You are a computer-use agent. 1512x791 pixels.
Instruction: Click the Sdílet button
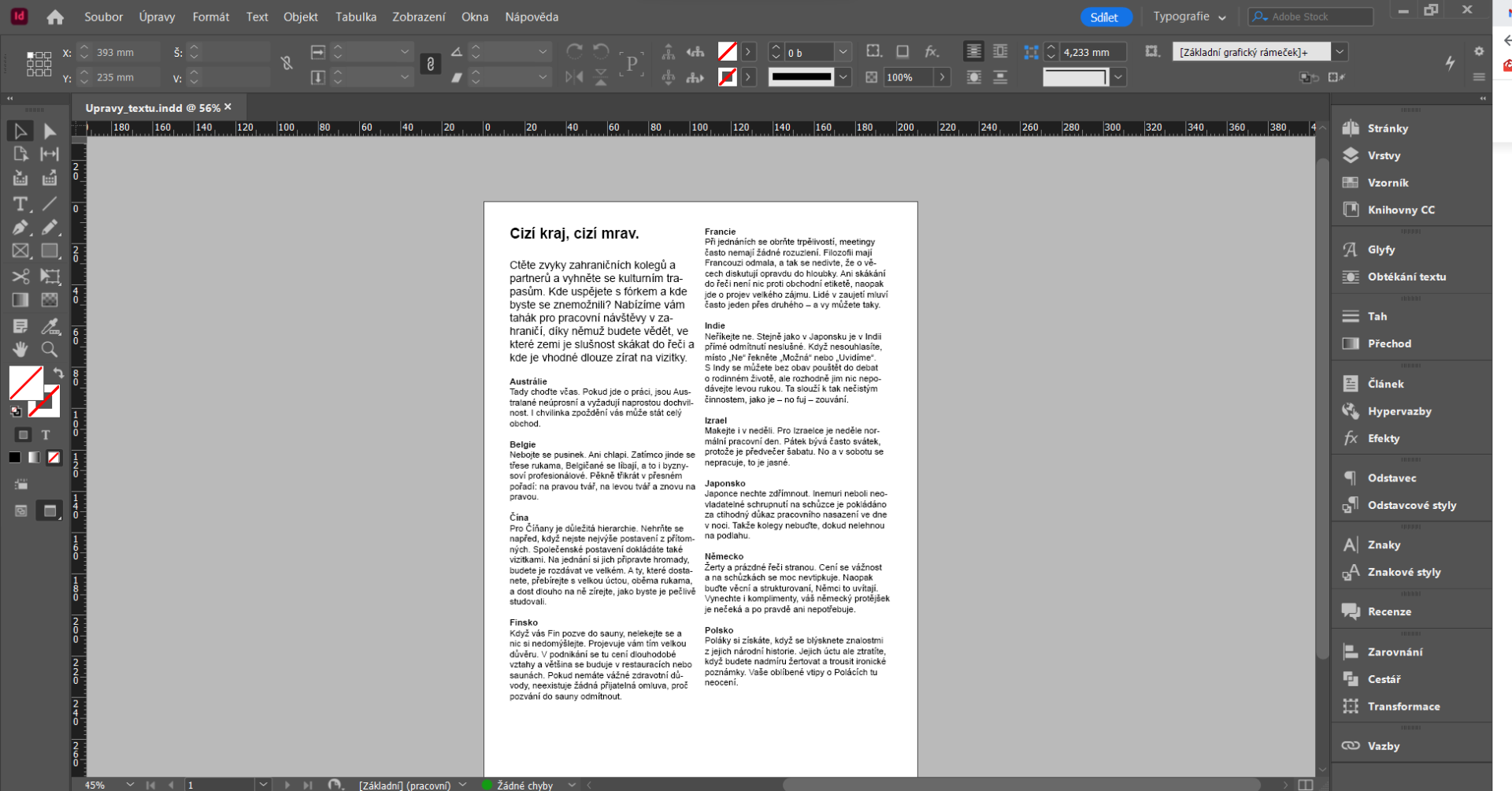tap(1106, 16)
